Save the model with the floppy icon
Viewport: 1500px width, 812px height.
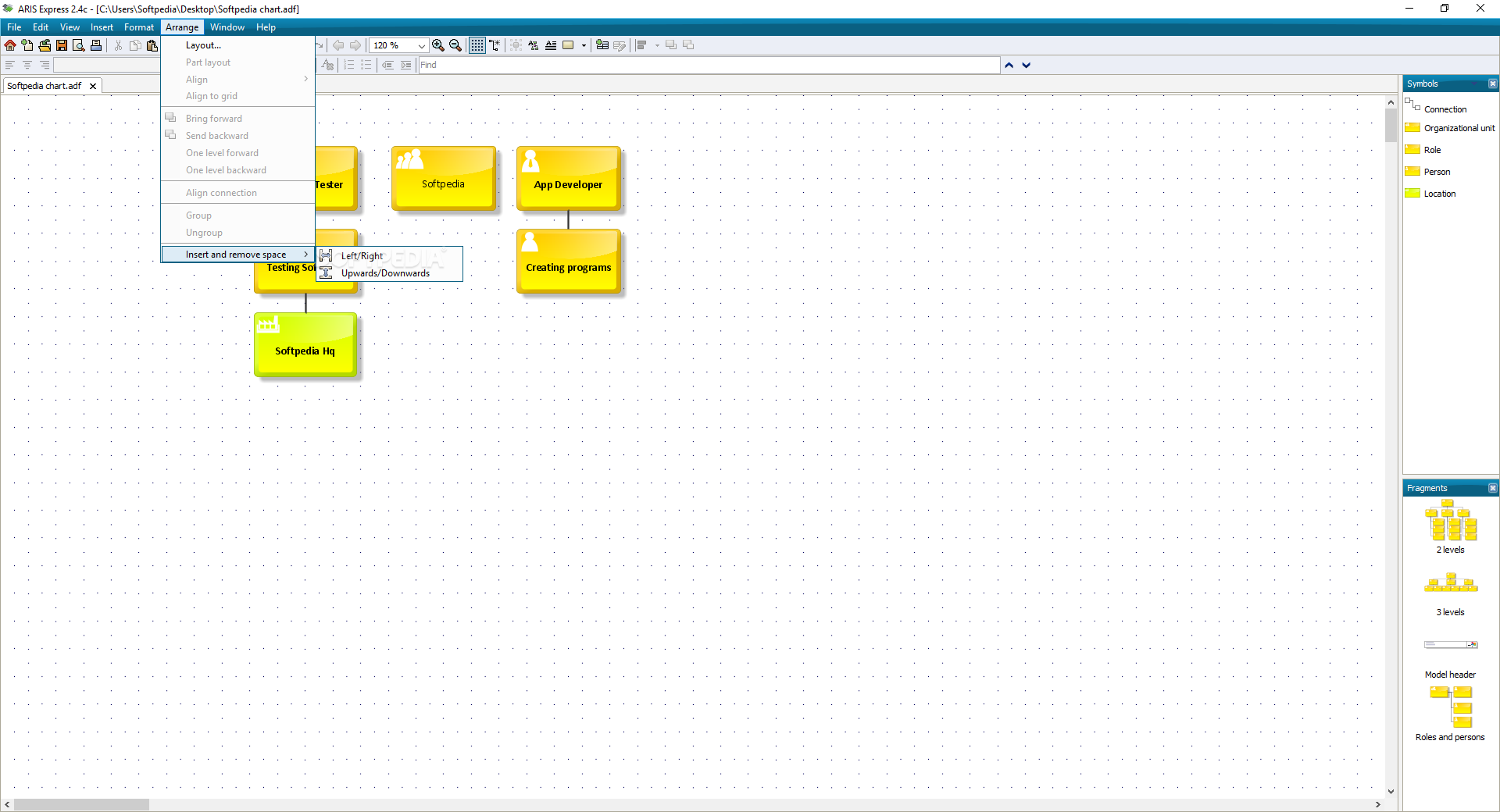tap(62, 45)
